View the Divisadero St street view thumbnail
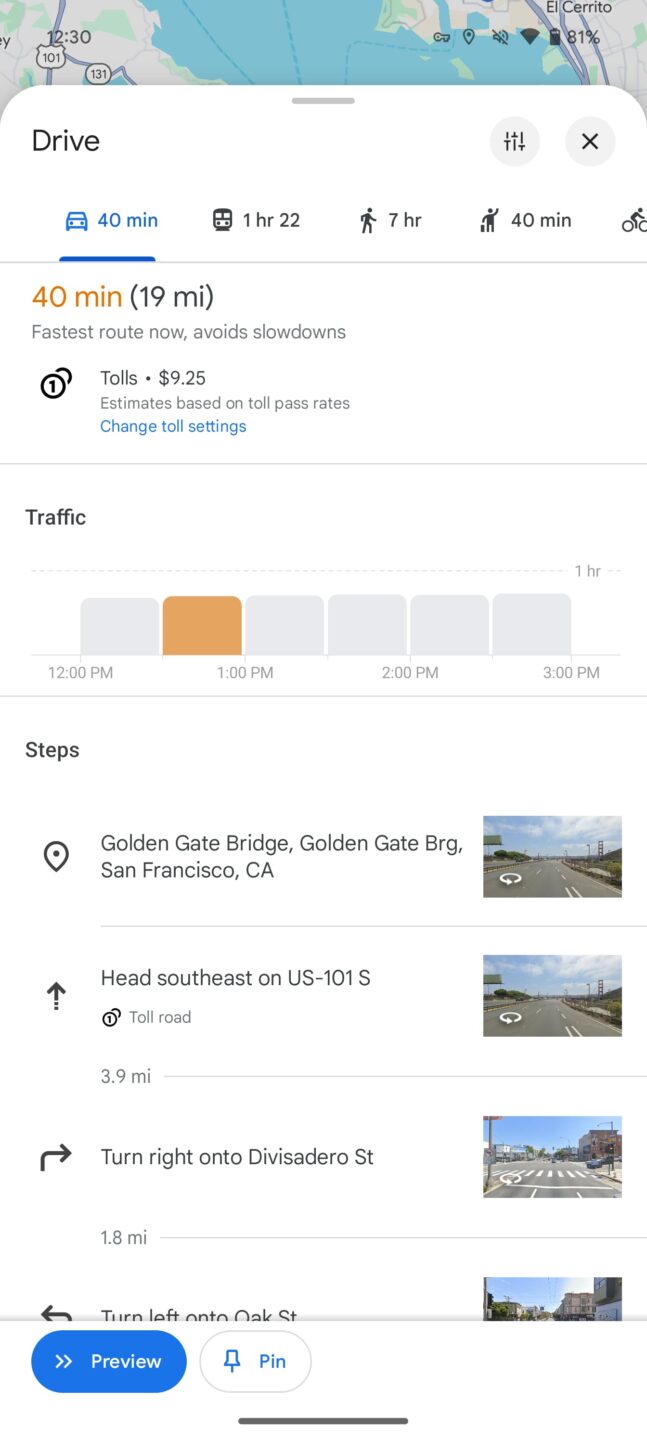The image size is (647, 1440). click(x=552, y=1157)
